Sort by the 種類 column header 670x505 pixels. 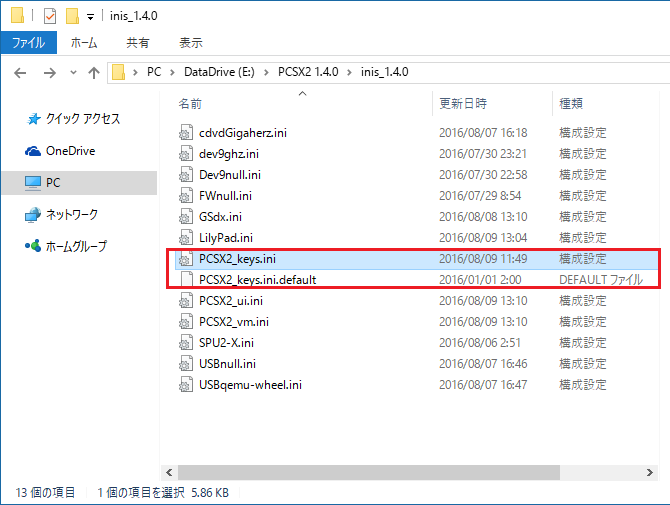coord(571,103)
